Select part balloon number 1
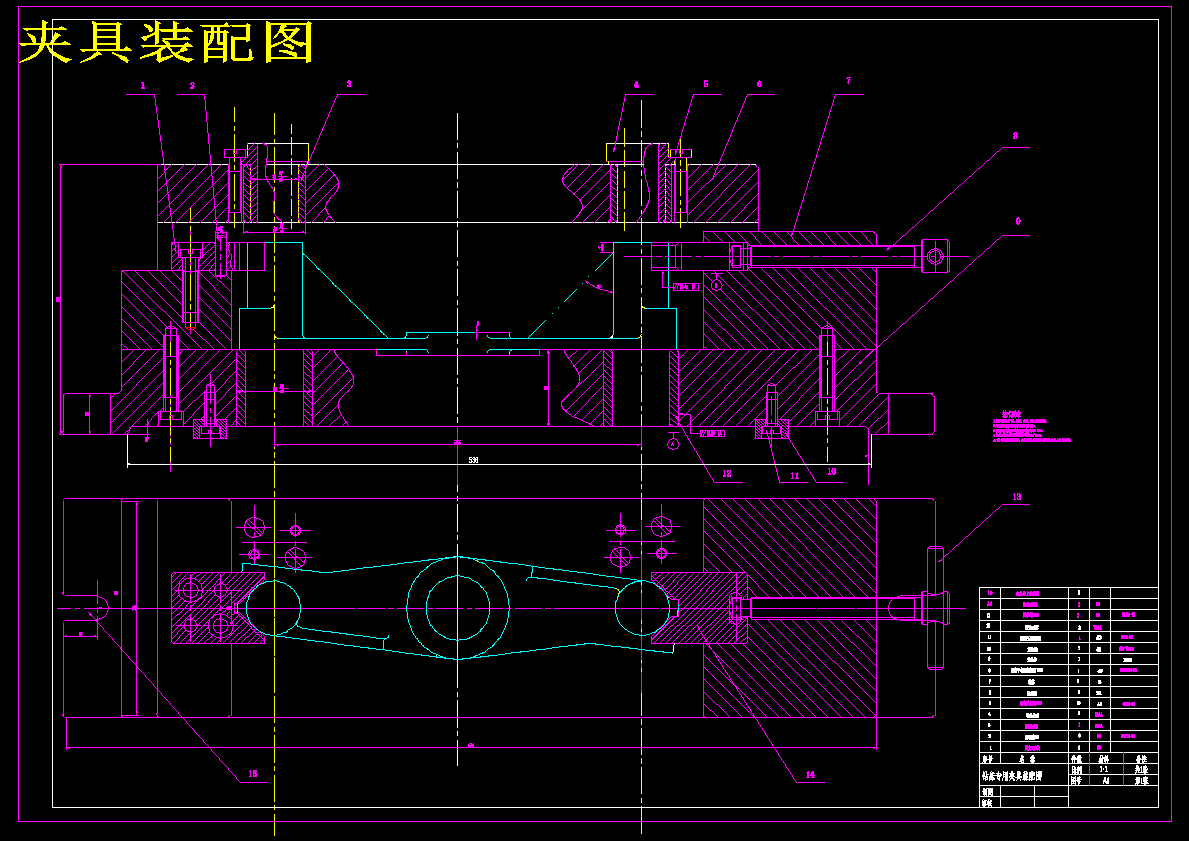The width and height of the screenshot is (1189, 841). [x=141, y=86]
